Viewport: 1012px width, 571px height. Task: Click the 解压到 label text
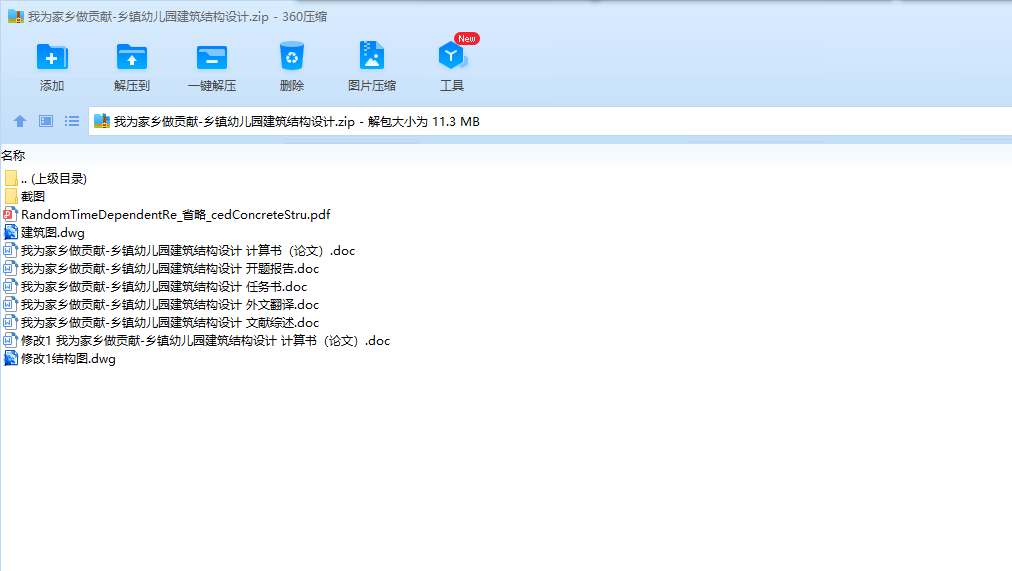132,86
